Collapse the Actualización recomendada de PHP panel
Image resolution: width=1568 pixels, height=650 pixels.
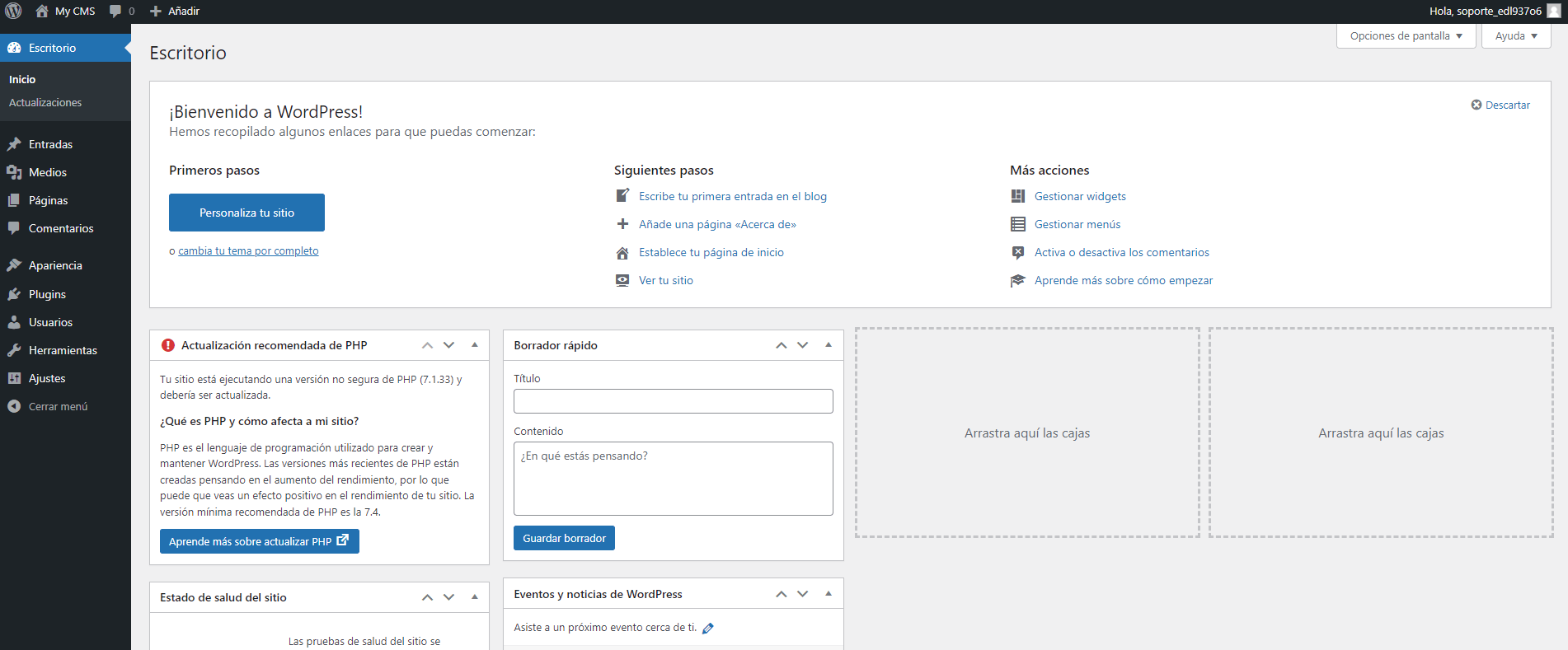coord(475,345)
